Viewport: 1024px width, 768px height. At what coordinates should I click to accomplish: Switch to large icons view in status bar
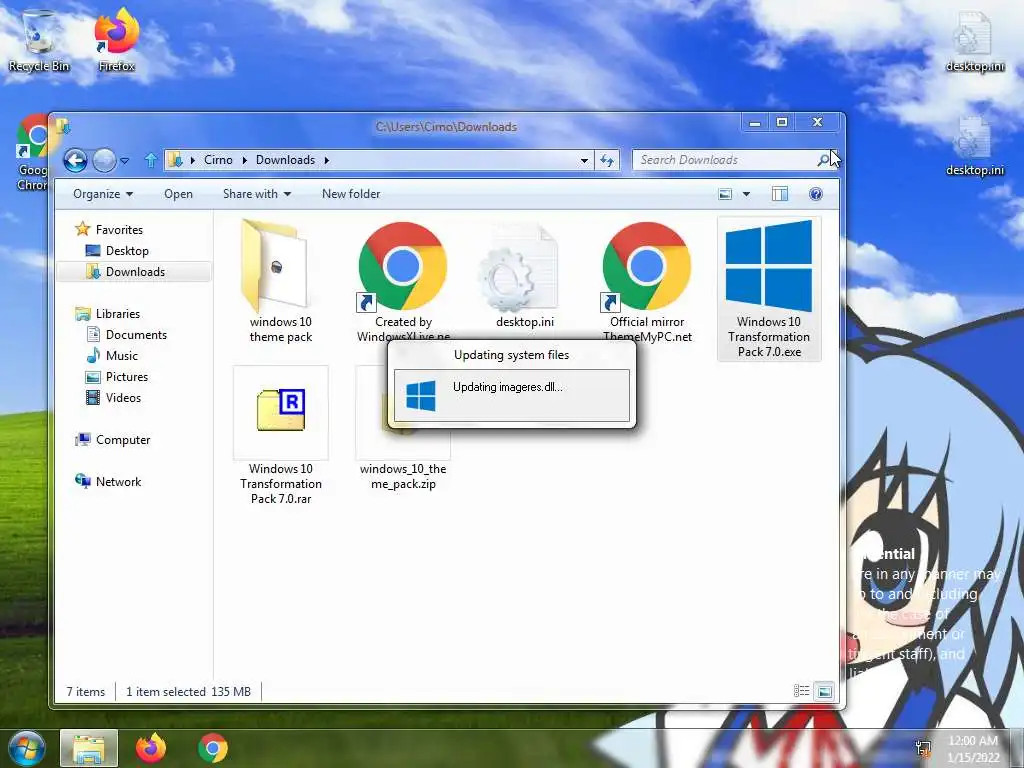[x=824, y=691]
